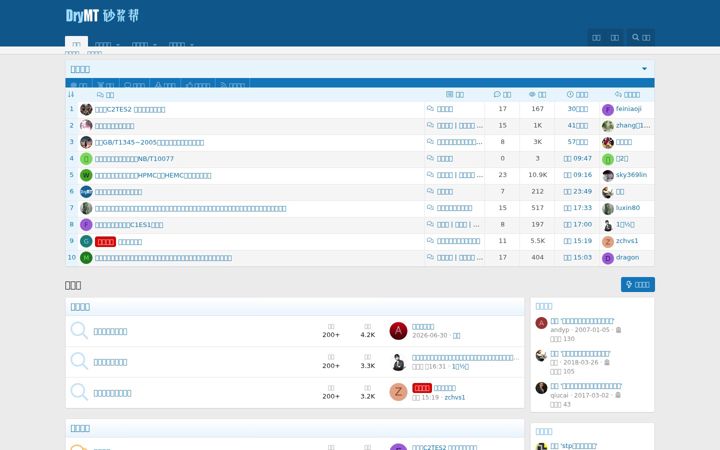
Task: Click the 5.5K views value
Action: pos(537,241)
